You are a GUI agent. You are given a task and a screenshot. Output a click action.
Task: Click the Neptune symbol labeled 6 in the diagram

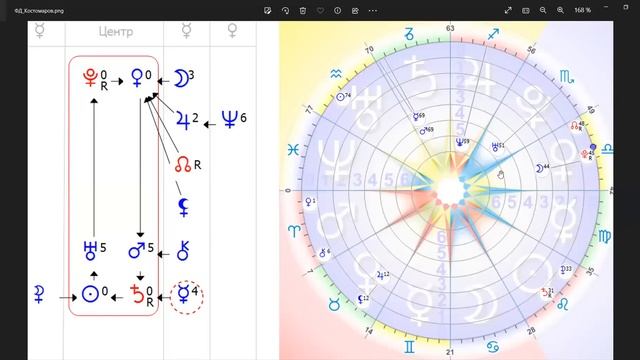pos(230,119)
